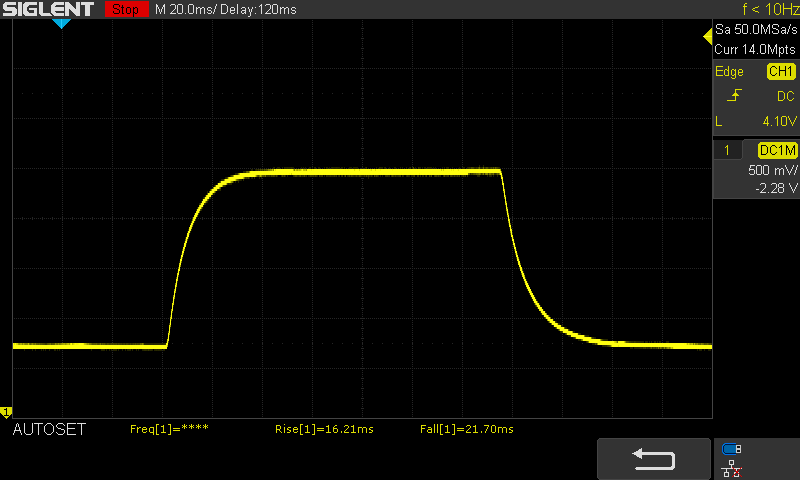
Task: Click the Freq[1] measurement readout
Action: pos(169,429)
